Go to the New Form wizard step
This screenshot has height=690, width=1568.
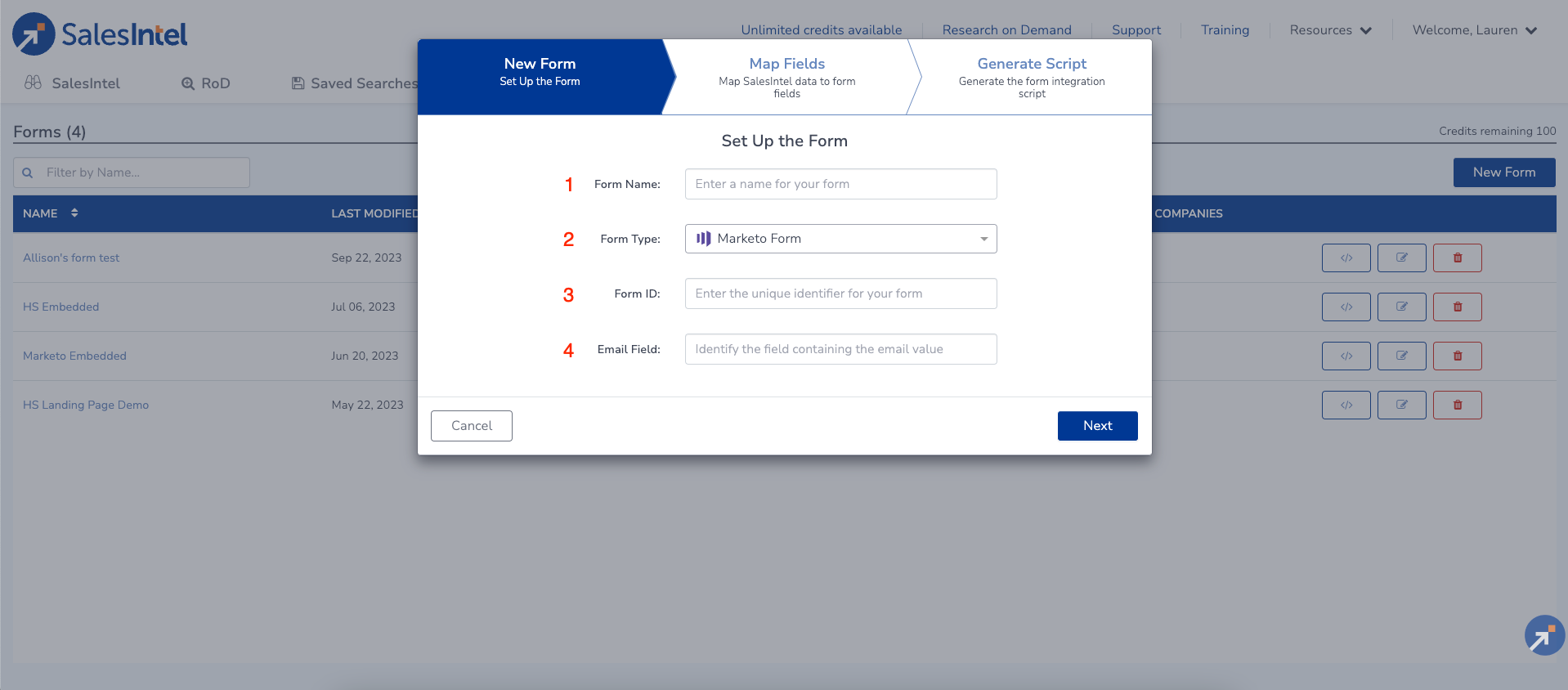click(x=540, y=77)
